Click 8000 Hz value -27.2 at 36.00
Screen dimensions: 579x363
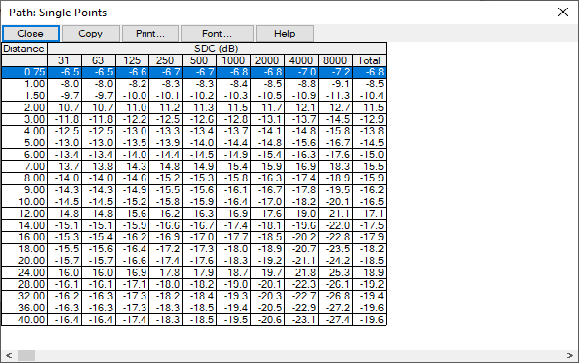coord(336,308)
